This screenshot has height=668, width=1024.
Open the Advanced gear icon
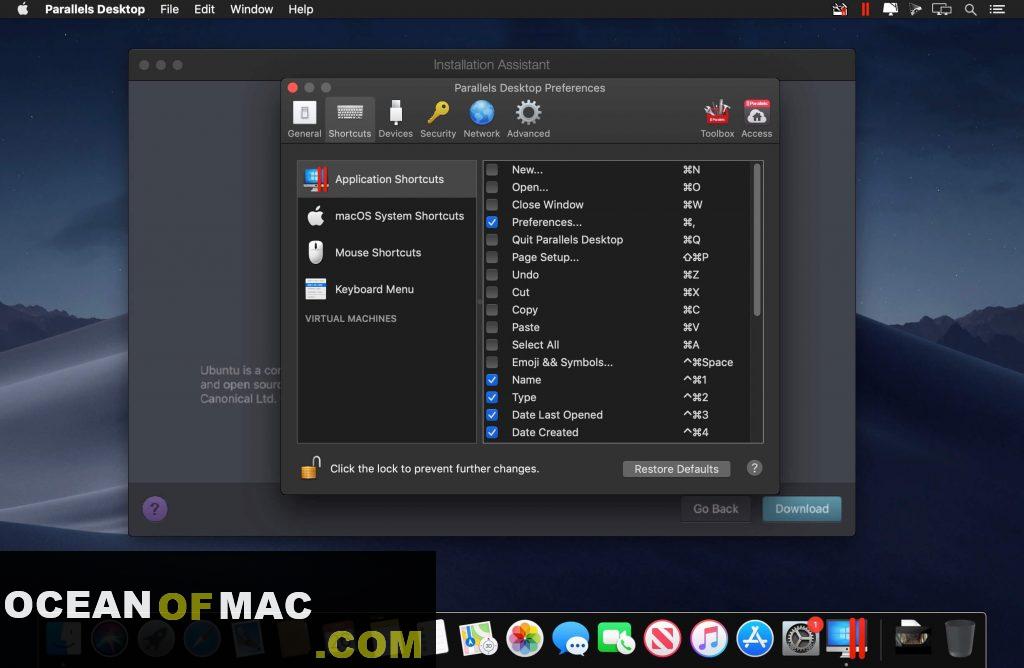click(x=528, y=112)
